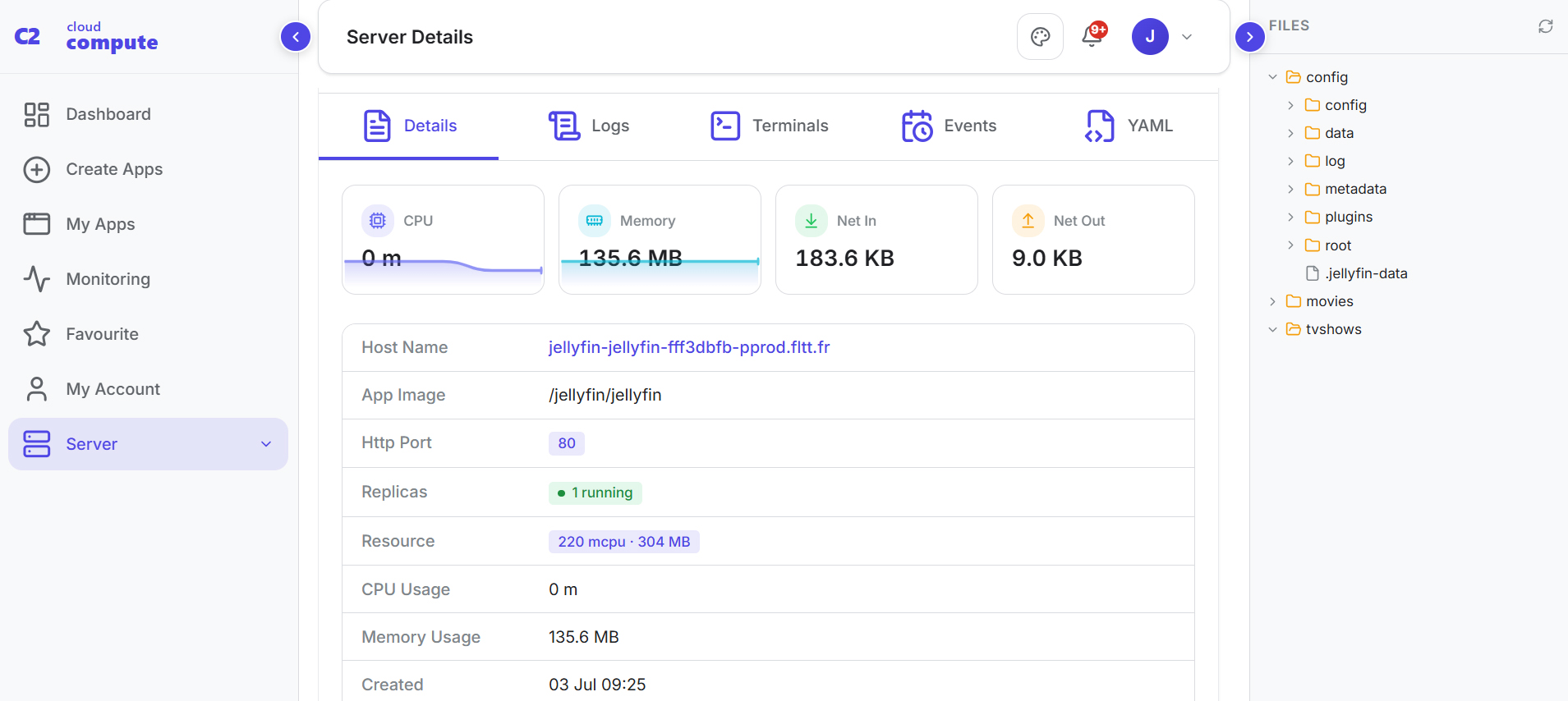This screenshot has height=701, width=1568.
Task: Click the Net Out upload icon
Action: [x=1028, y=221]
